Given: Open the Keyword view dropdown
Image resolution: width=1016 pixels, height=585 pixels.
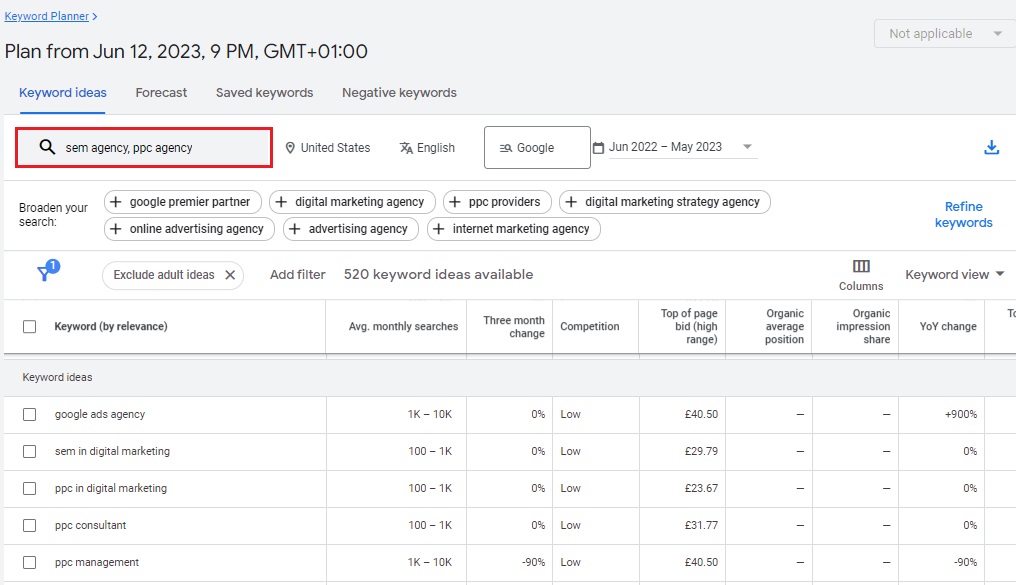Looking at the screenshot, I should point(954,275).
